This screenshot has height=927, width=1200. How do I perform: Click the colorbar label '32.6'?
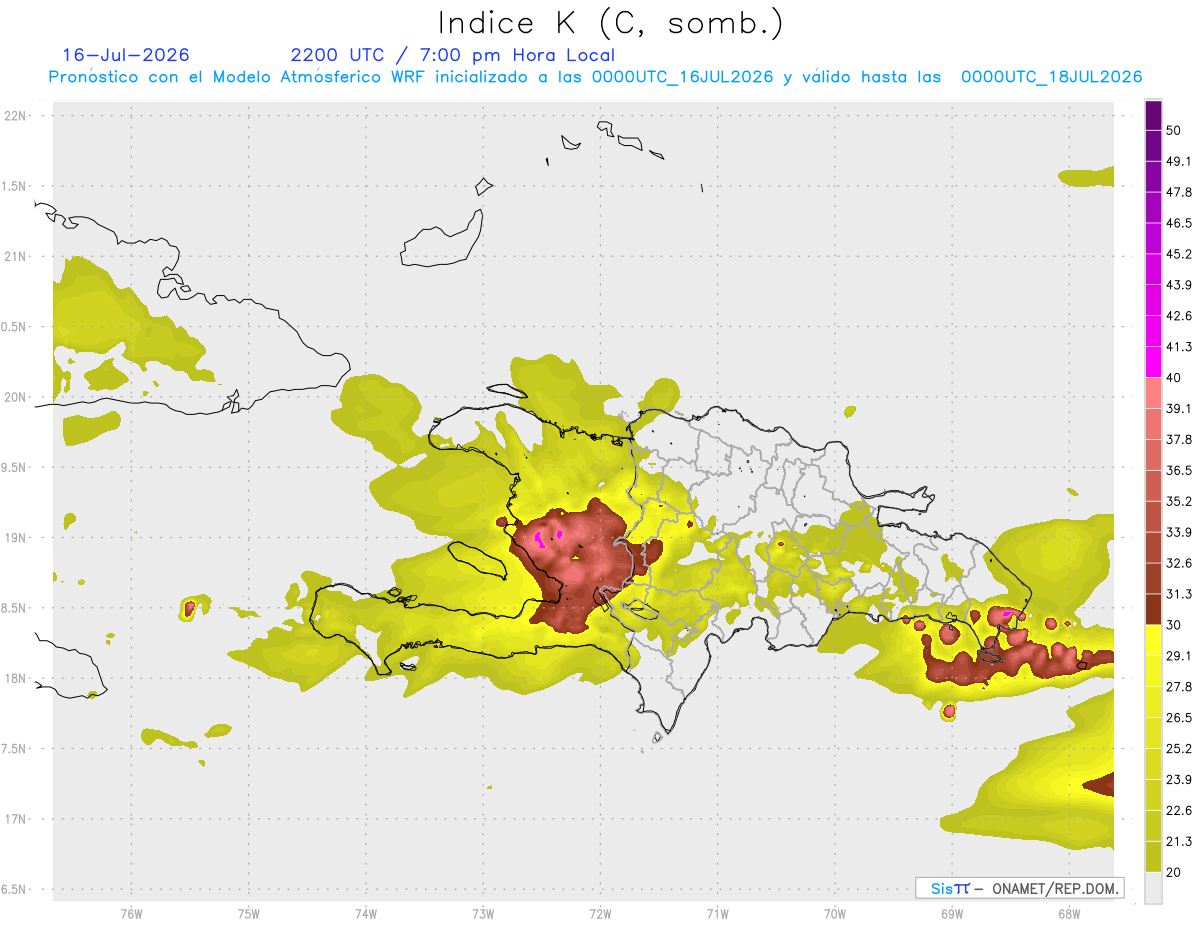[x=1178, y=563]
